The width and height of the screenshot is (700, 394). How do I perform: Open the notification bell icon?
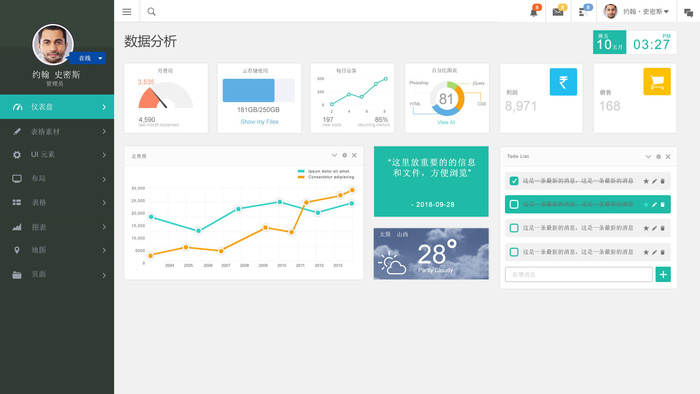pos(534,12)
